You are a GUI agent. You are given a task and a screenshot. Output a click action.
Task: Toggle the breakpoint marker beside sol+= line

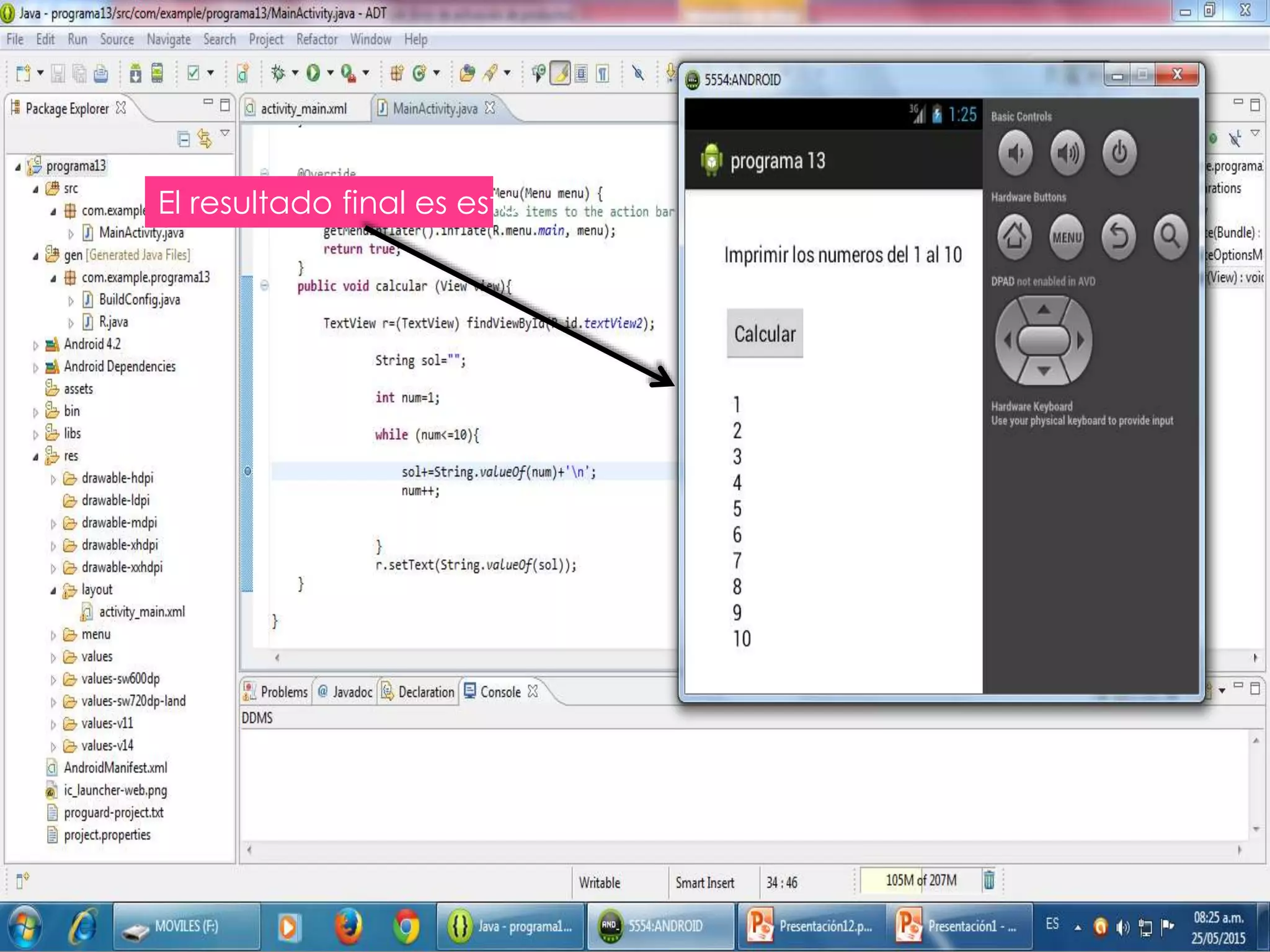pos(247,472)
